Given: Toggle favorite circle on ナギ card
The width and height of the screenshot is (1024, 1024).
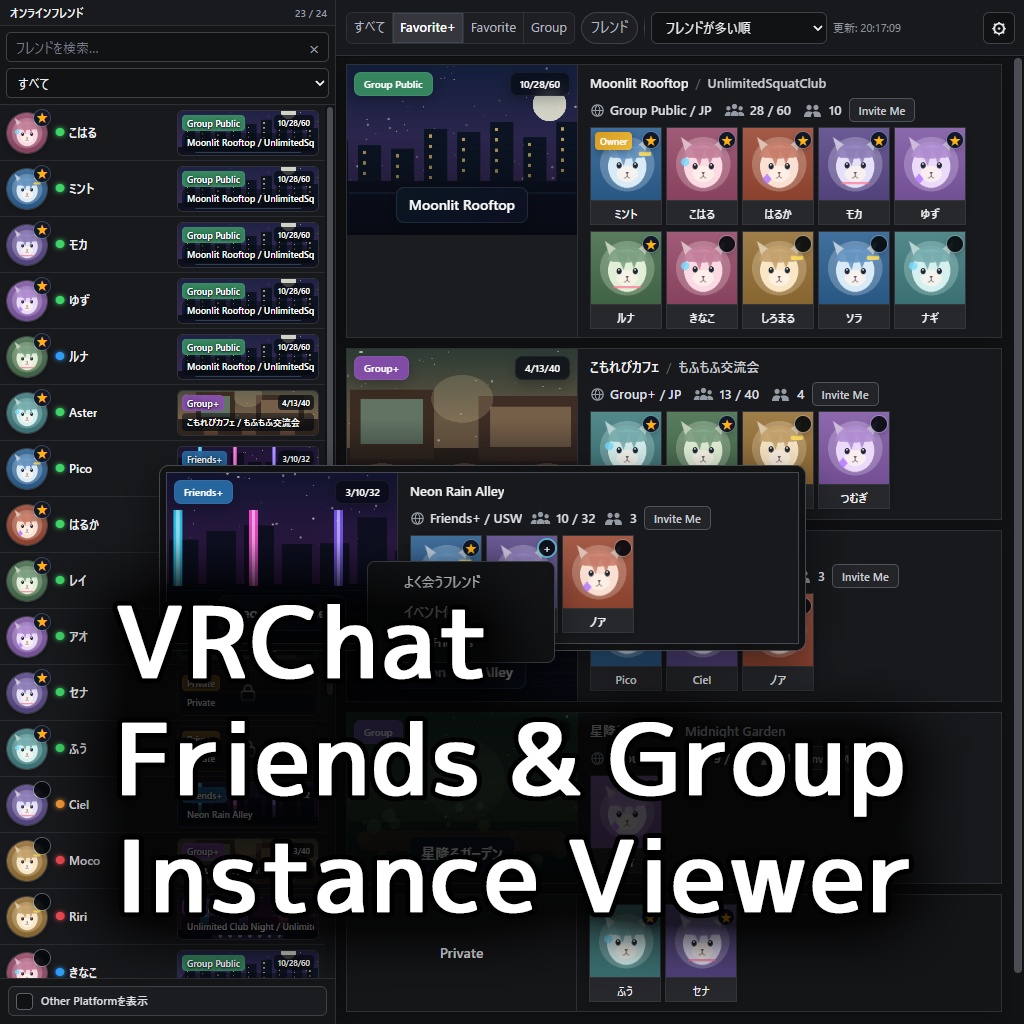Looking at the screenshot, I should (x=955, y=244).
